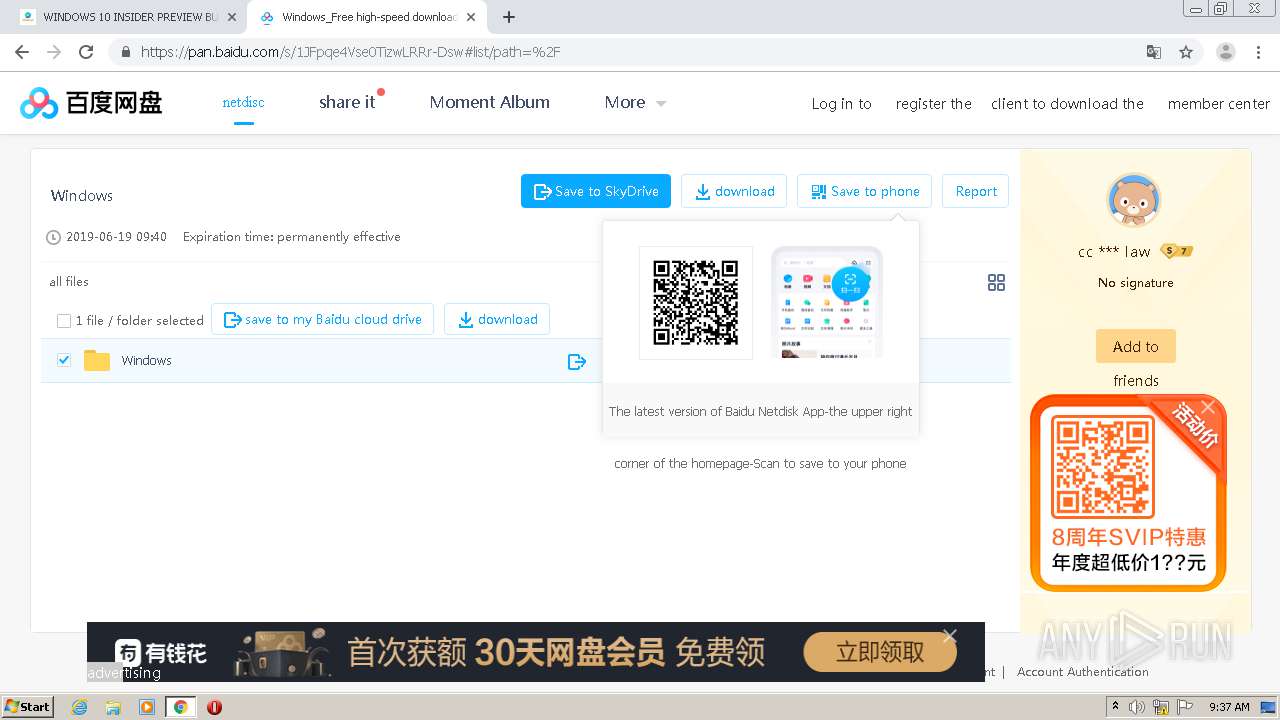Open the Windows folder icon
Image resolution: width=1280 pixels, height=720 pixels.
[x=97, y=361]
